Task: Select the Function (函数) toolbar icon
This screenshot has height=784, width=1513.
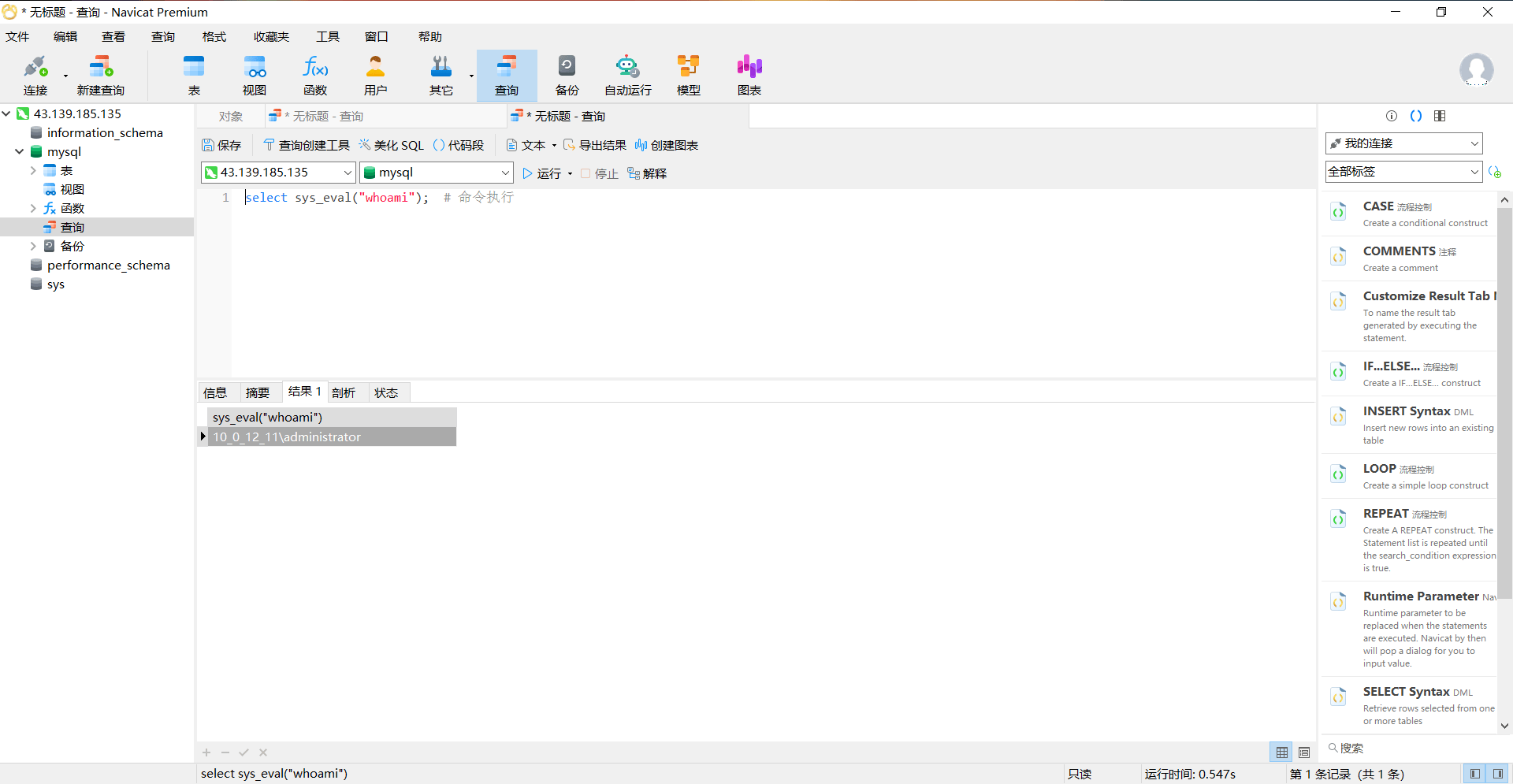Action: tap(315, 75)
